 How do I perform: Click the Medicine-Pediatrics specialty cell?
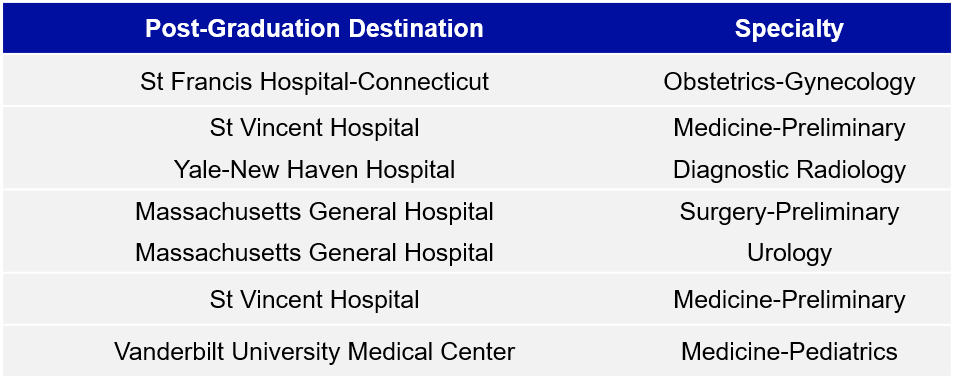click(x=789, y=352)
